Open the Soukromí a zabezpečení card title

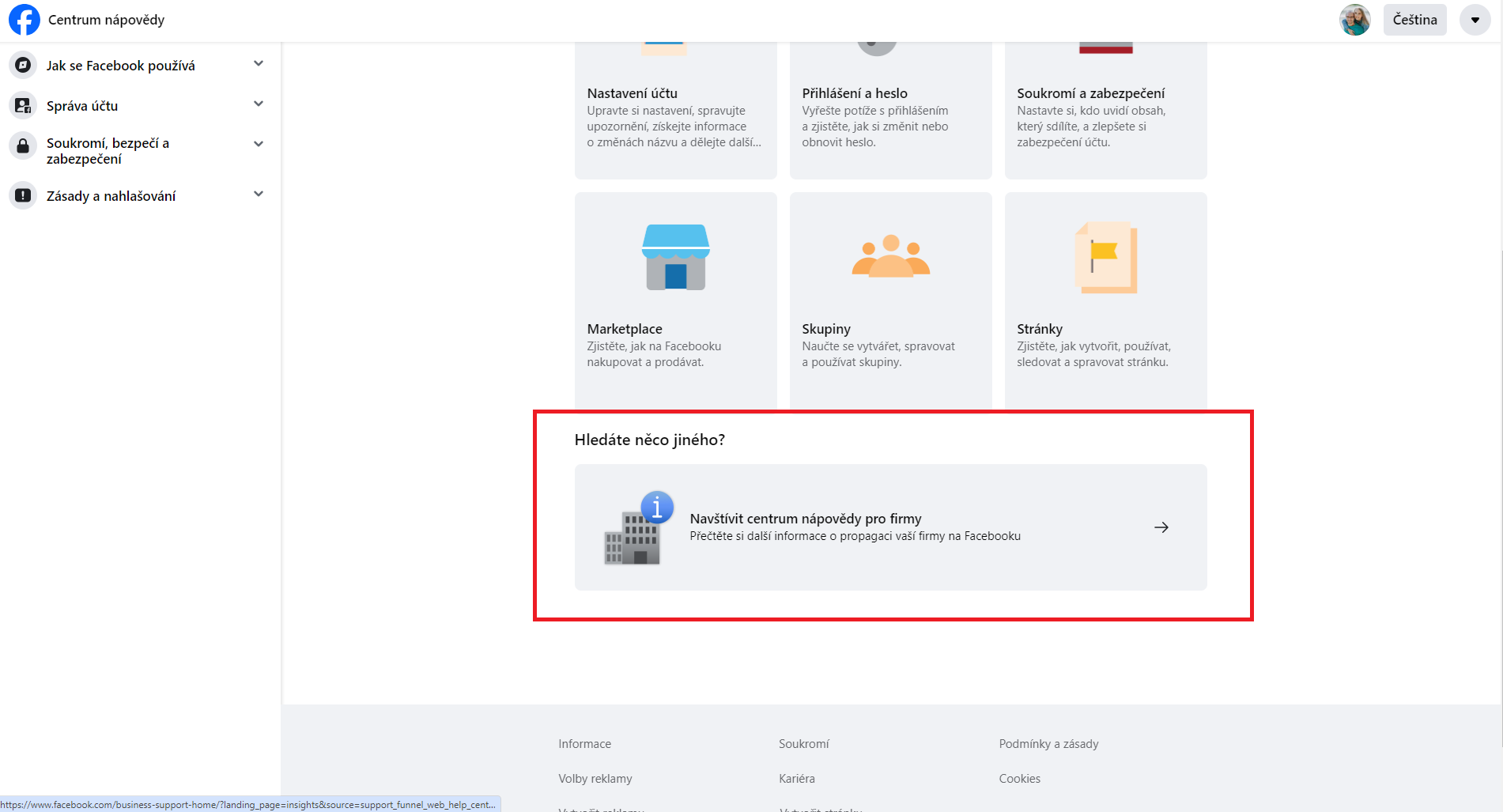pyautogui.click(x=1090, y=93)
